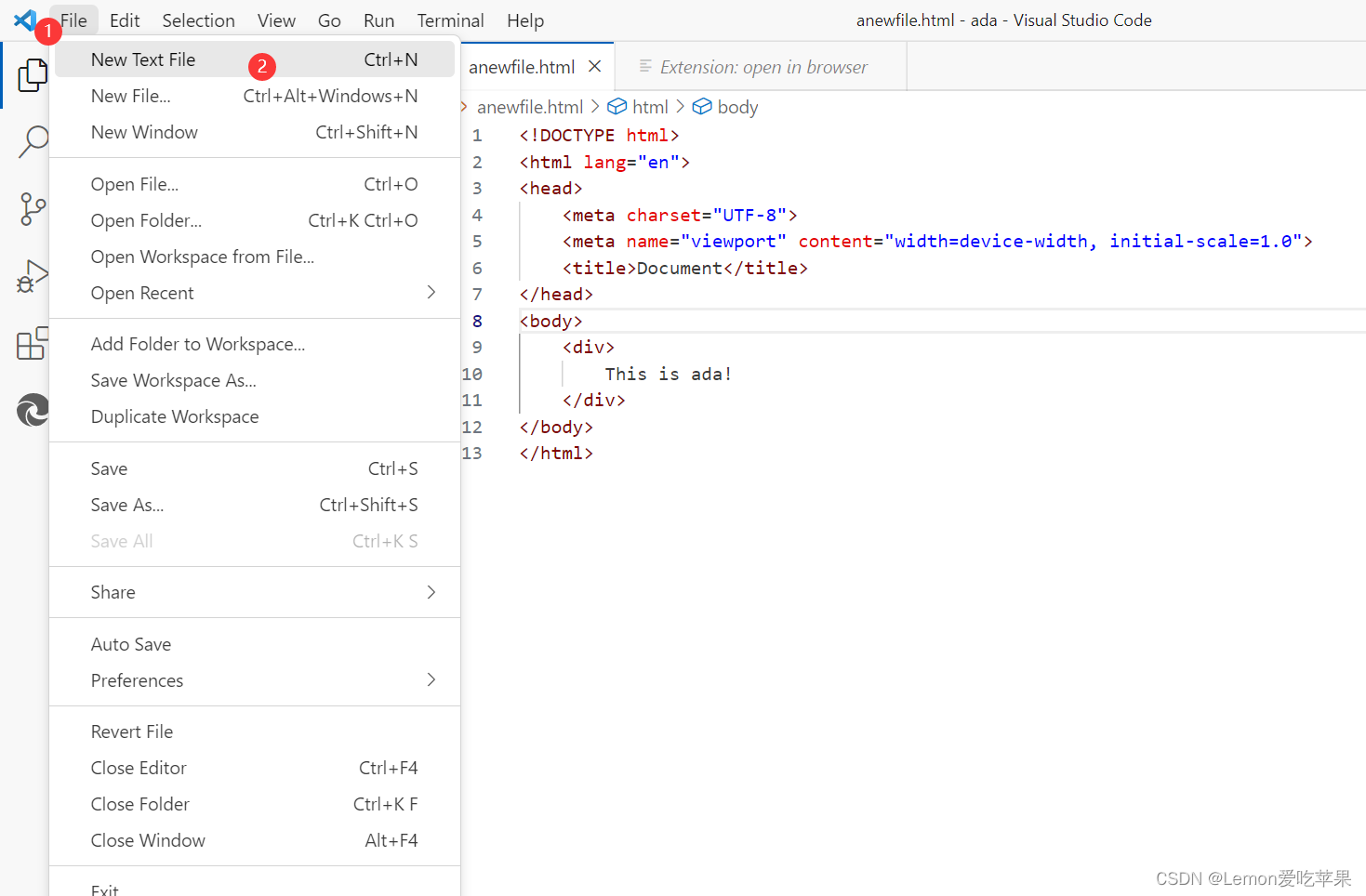1366x896 pixels.
Task: Select the body symbol in the breadcrumb bar
Action: pyautogui.click(x=736, y=106)
